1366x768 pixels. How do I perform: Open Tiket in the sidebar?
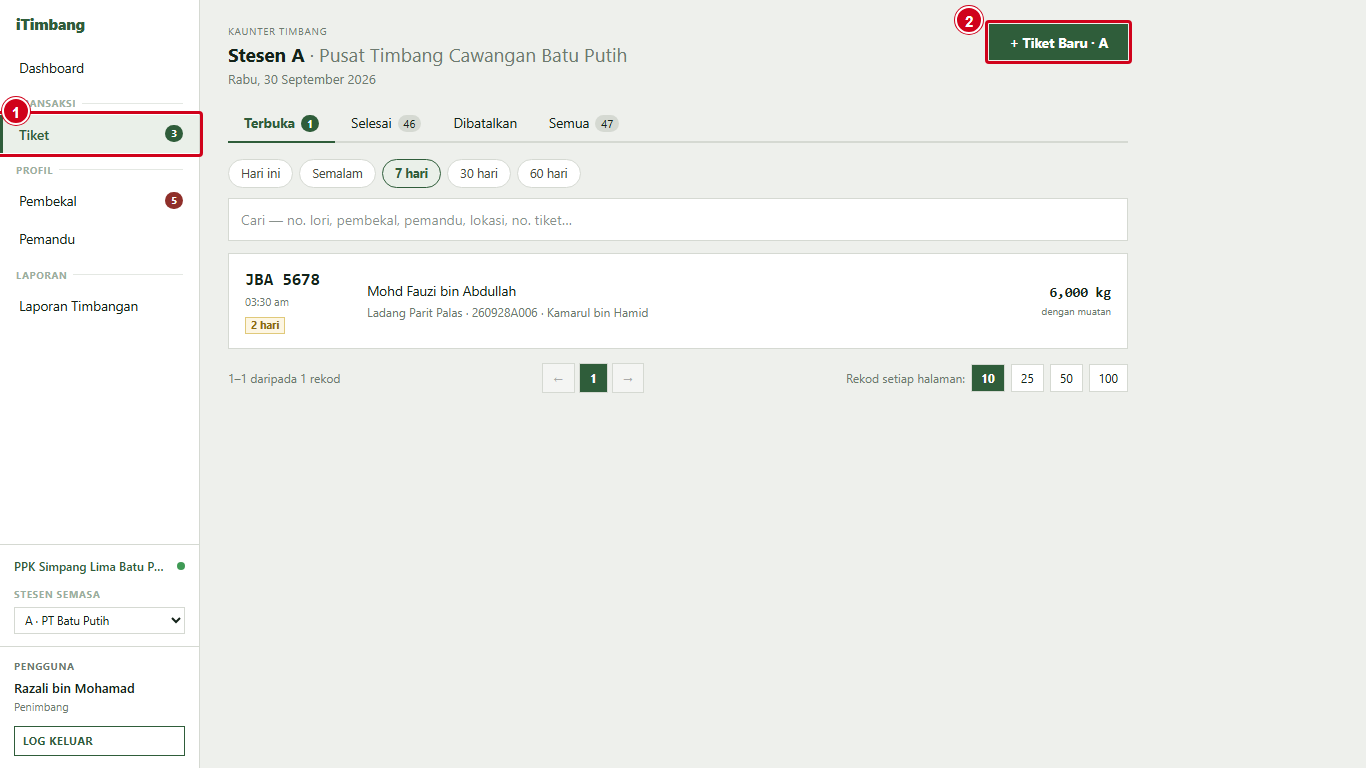(99, 134)
